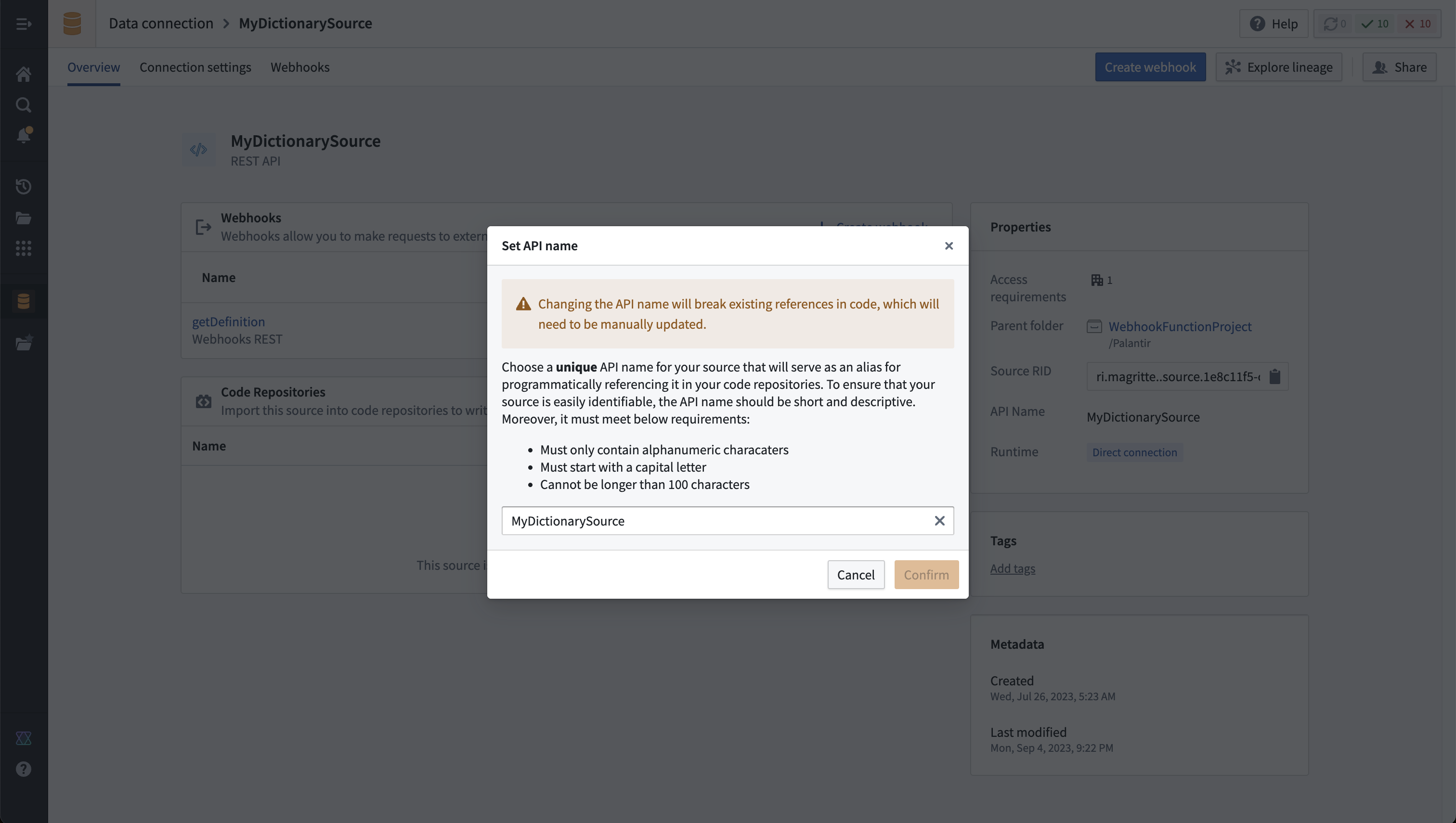Click the running jobs refresh indicator
Image resolution: width=1456 pixels, height=823 pixels.
1335,24
